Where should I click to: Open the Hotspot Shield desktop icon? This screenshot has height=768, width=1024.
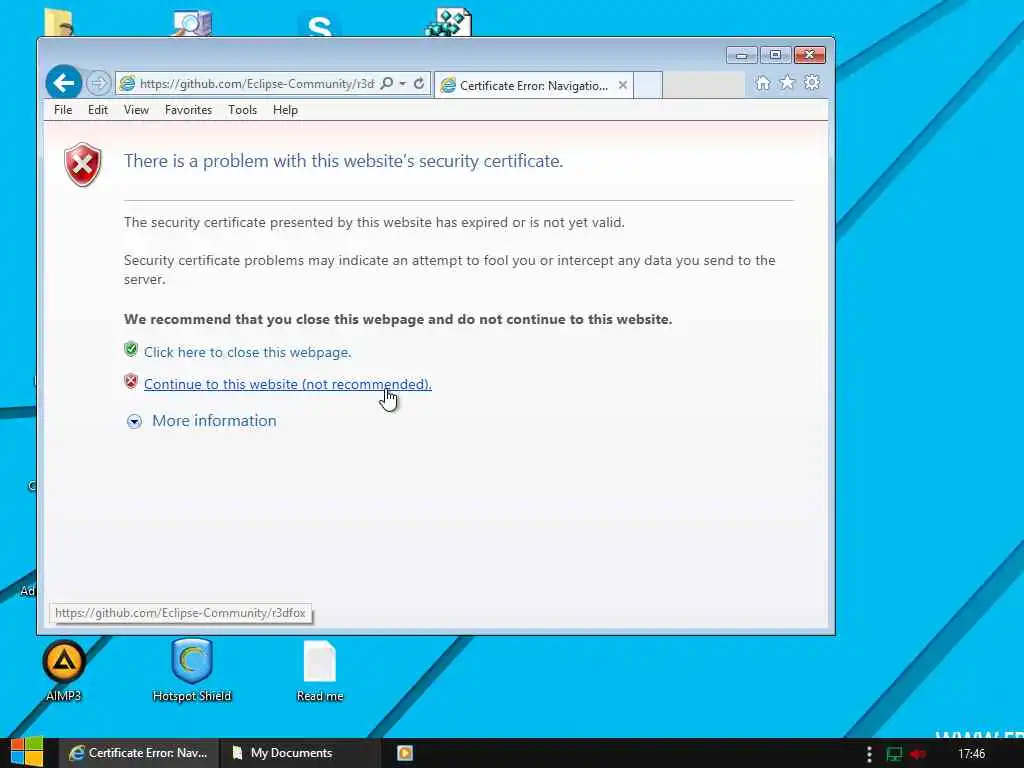click(x=192, y=671)
